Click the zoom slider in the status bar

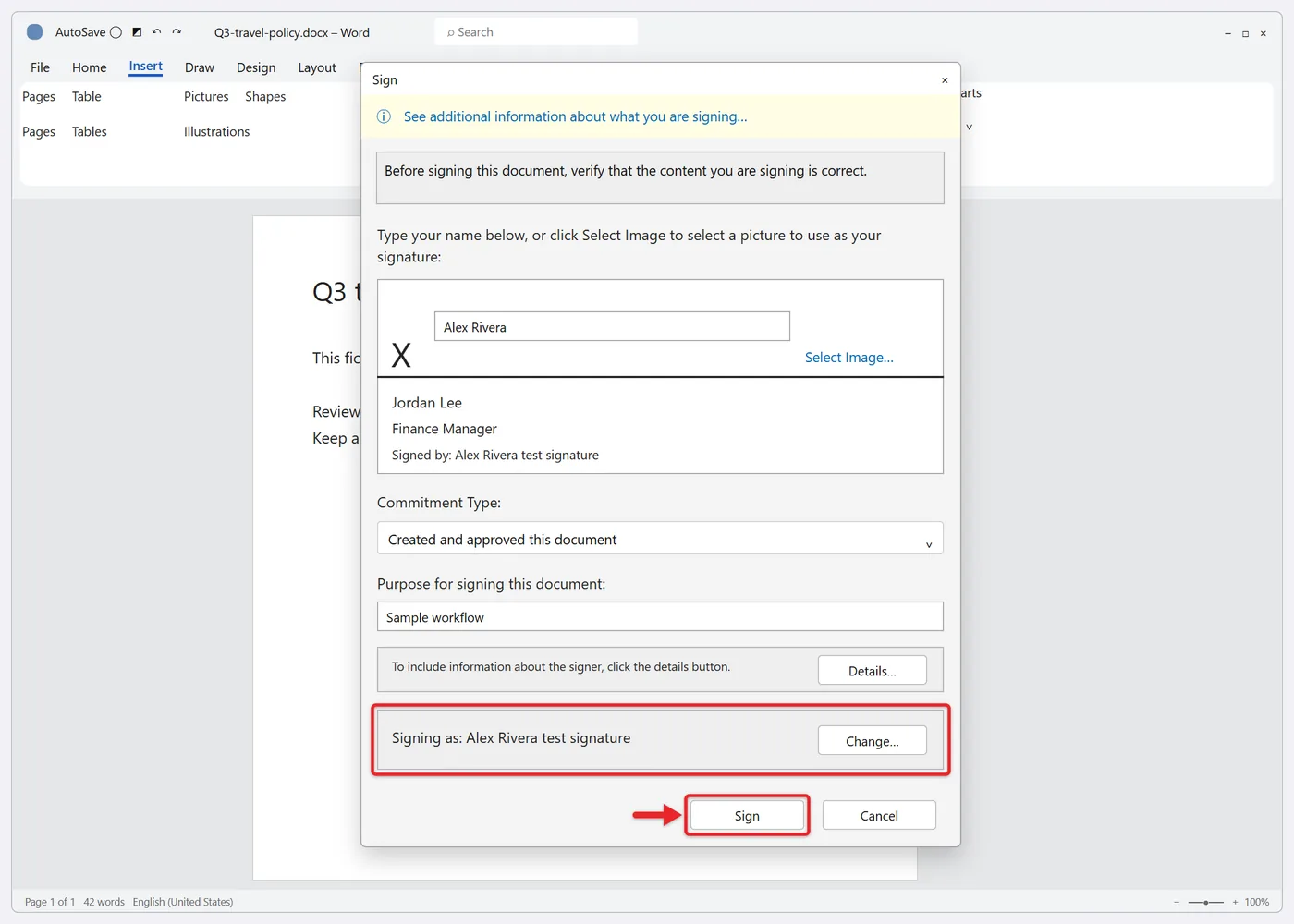coord(1206,902)
